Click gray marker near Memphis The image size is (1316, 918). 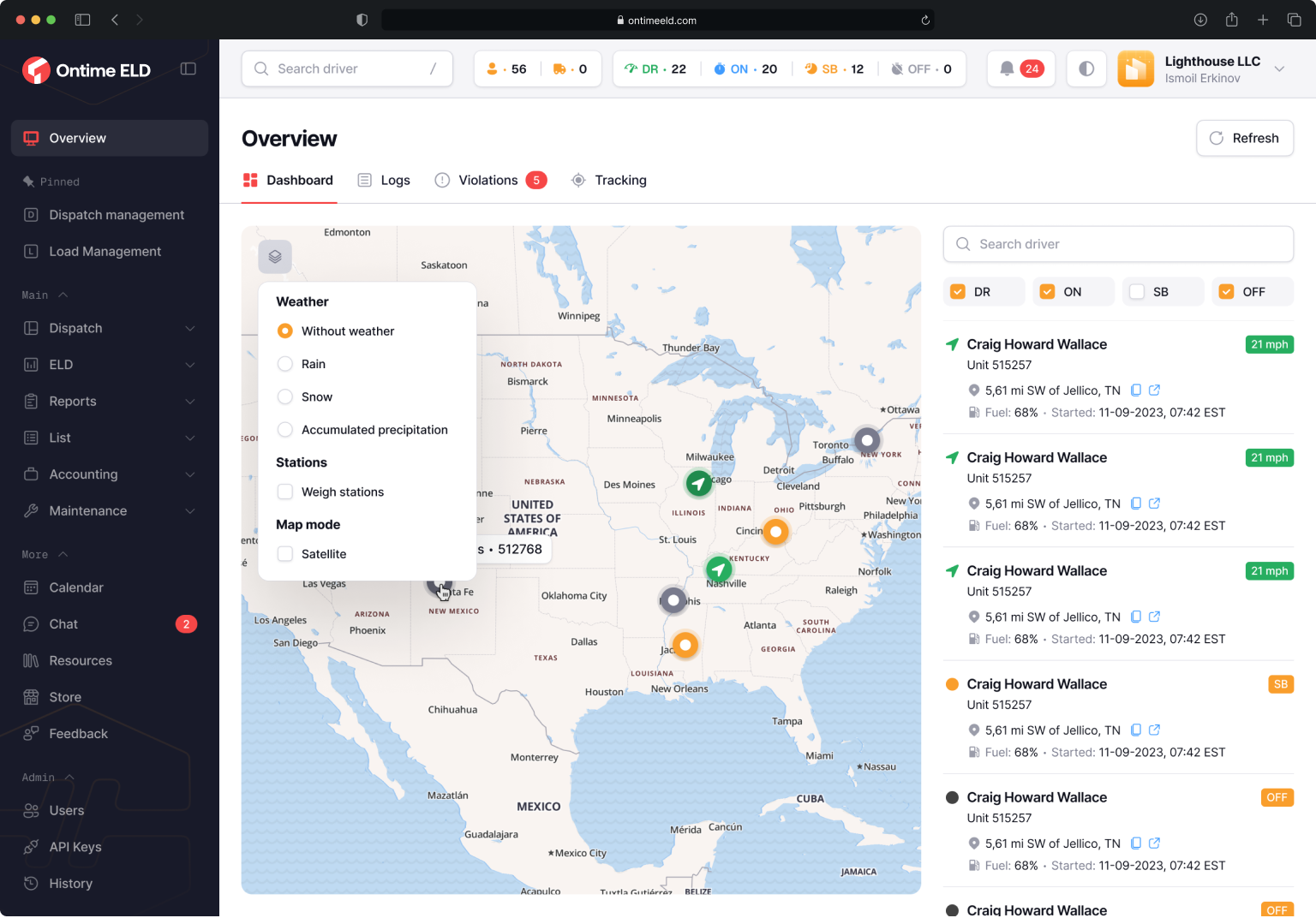(673, 600)
